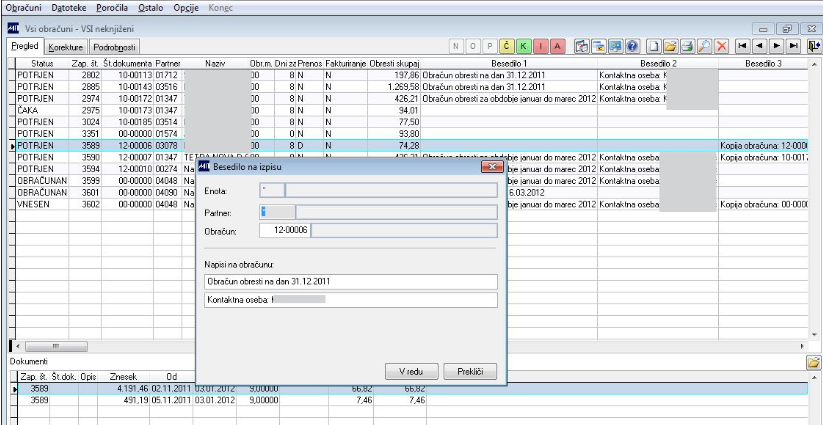The width and height of the screenshot is (823, 425).
Task: Click the Obračun input field in dialog
Action: click(x=283, y=231)
